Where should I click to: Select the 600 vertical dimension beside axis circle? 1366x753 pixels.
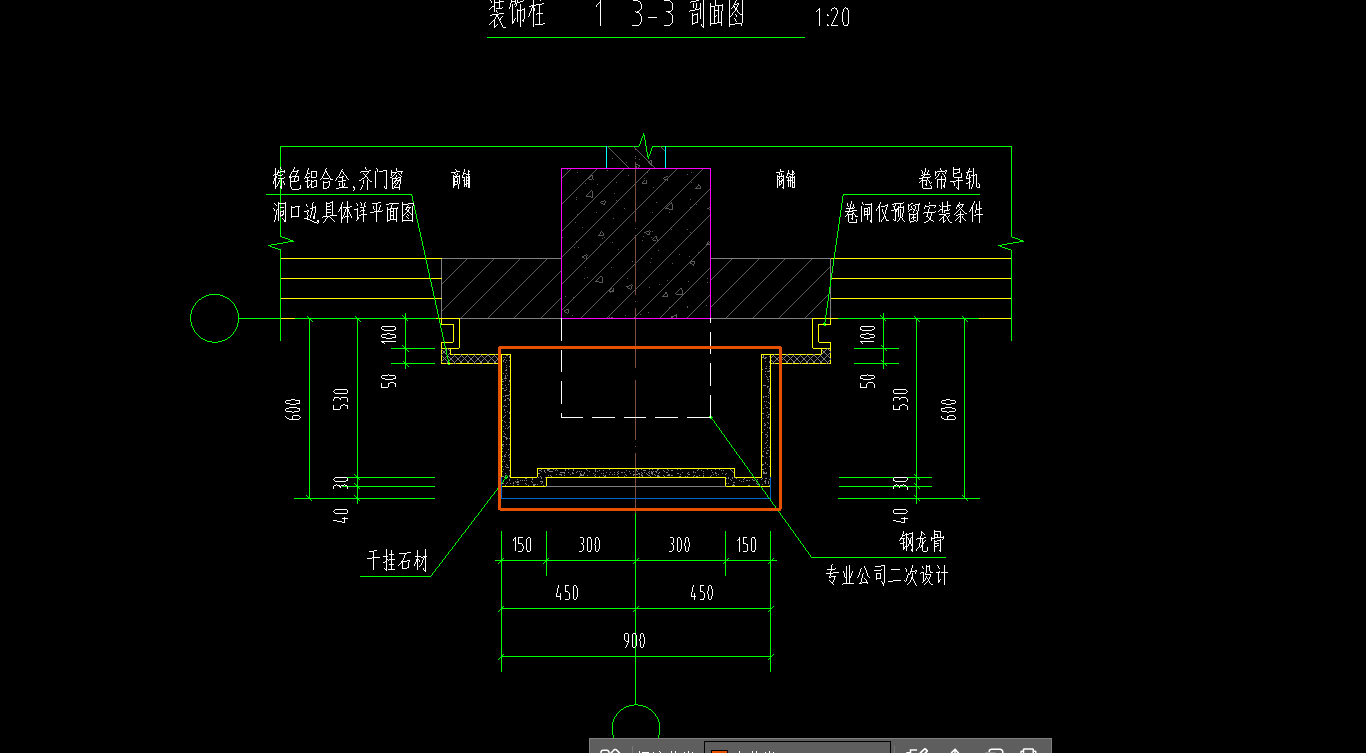click(x=293, y=409)
